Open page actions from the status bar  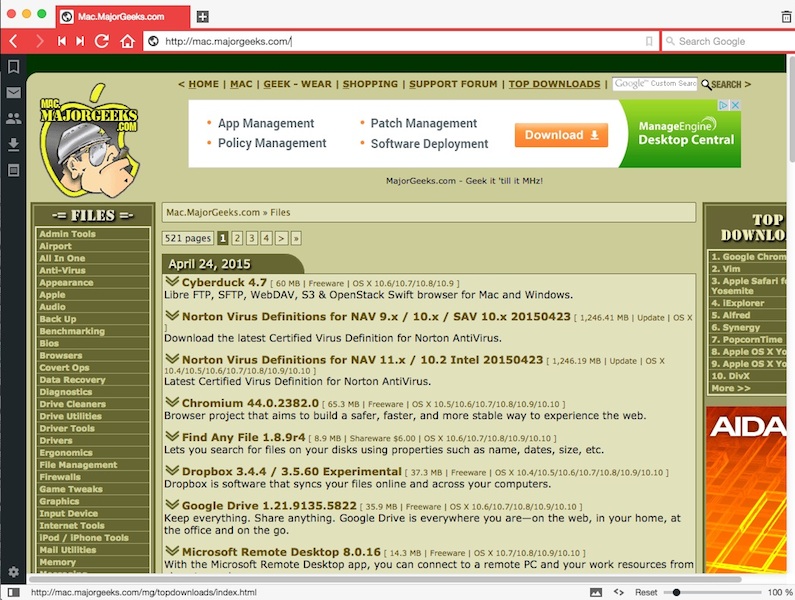(619, 592)
